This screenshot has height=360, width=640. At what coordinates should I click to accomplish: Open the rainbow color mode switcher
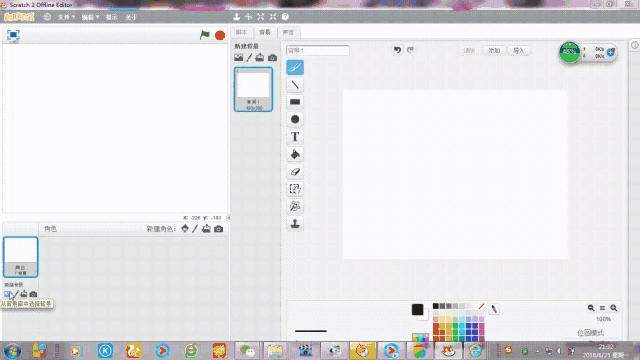coord(420,337)
